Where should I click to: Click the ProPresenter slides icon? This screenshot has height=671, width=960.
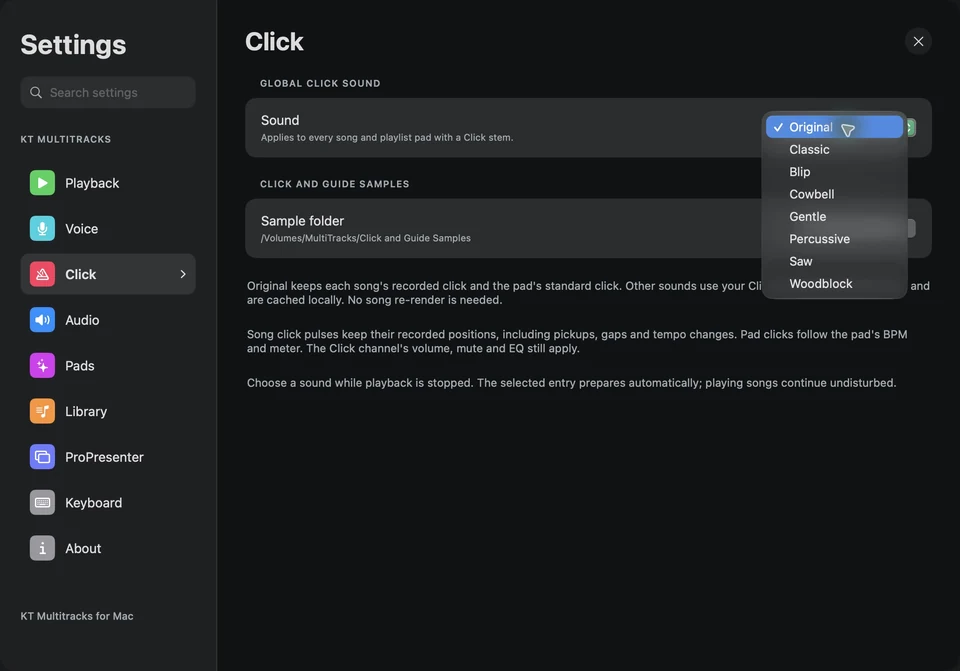[42, 457]
